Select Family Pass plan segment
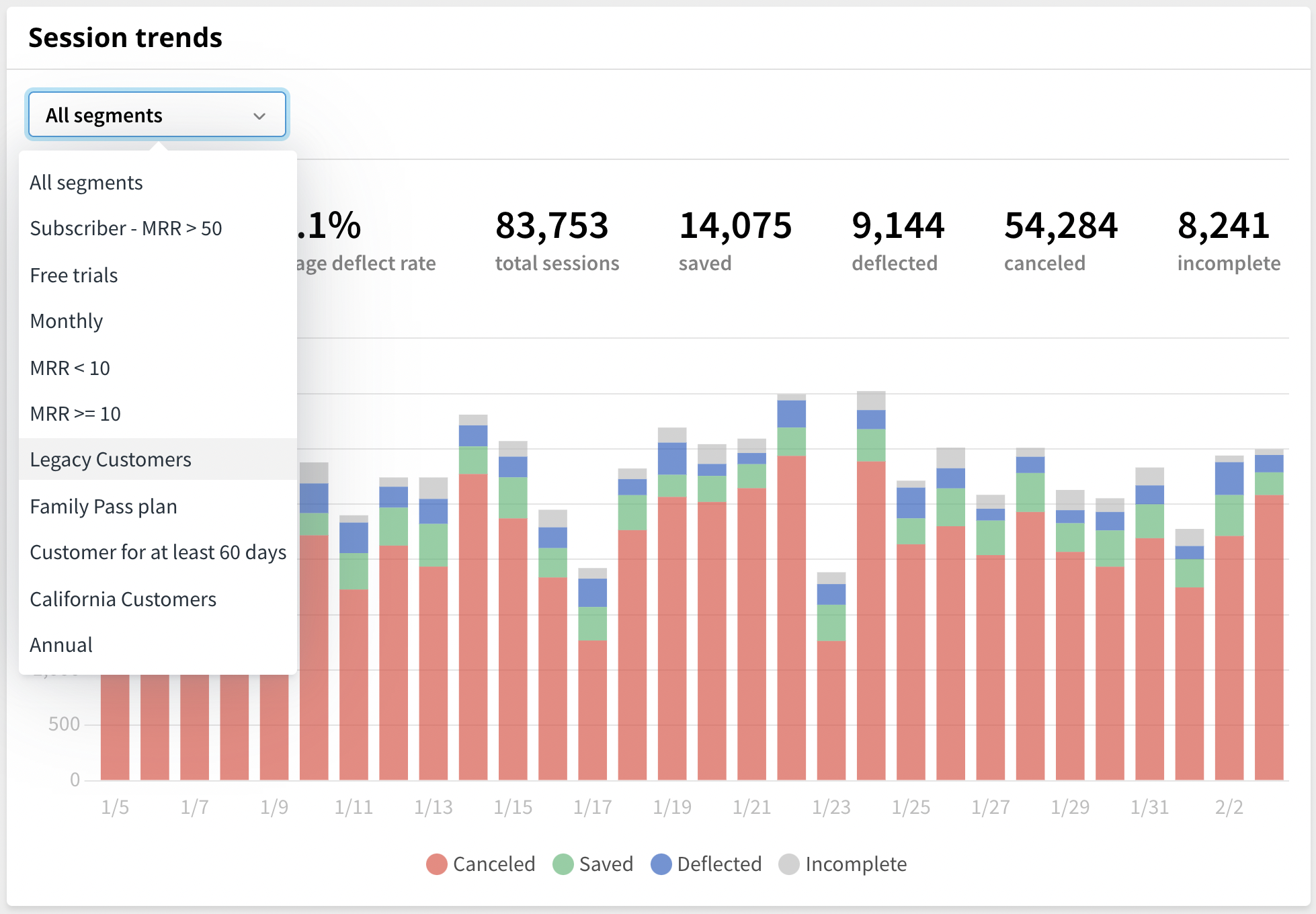This screenshot has height=914, width=1316. click(104, 507)
